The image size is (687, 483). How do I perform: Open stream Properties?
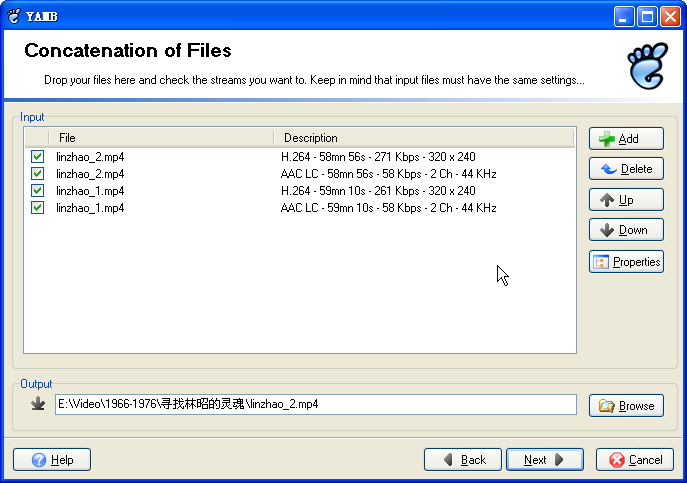pyautogui.click(x=626, y=262)
